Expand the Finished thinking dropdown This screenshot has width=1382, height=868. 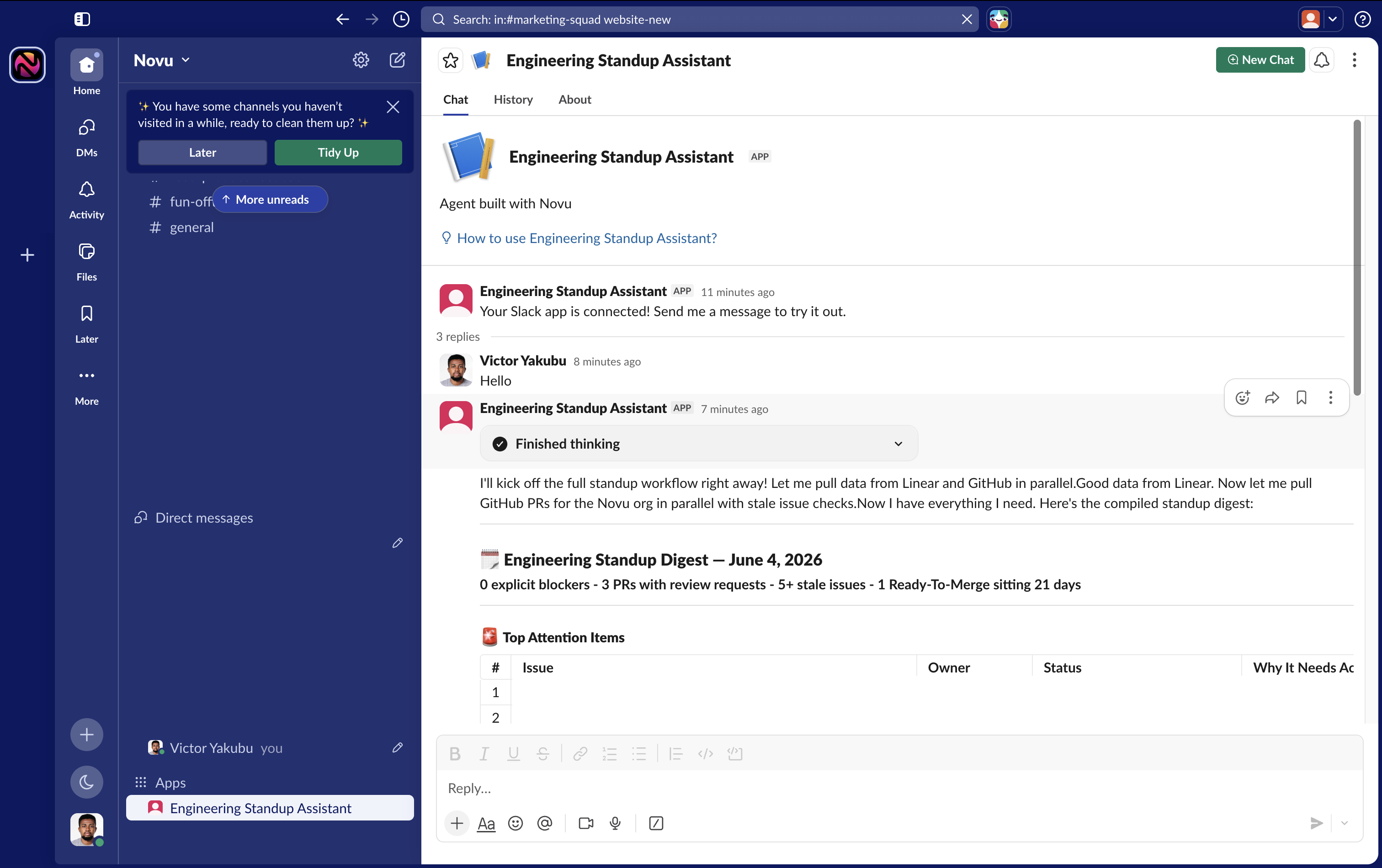click(x=699, y=444)
